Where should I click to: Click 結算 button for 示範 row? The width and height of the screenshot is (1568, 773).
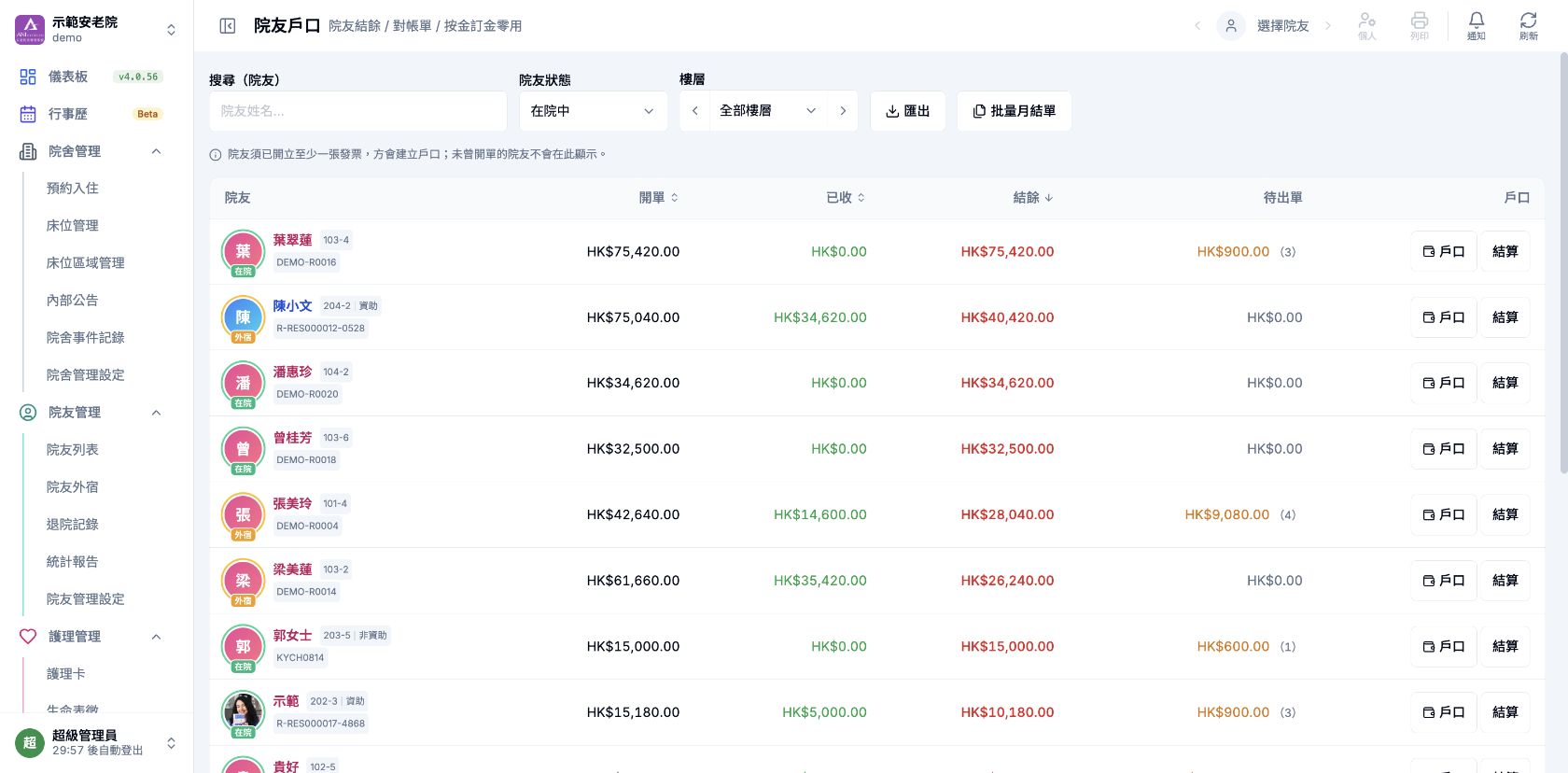[x=1505, y=712]
